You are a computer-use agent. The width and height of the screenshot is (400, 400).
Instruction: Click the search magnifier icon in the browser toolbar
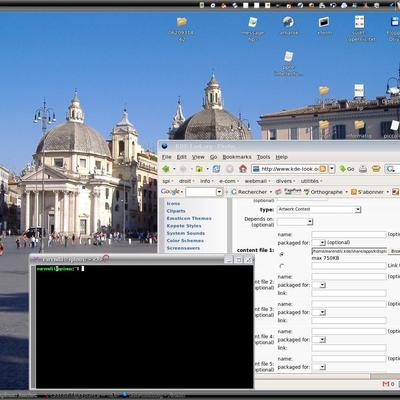coord(390,169)
